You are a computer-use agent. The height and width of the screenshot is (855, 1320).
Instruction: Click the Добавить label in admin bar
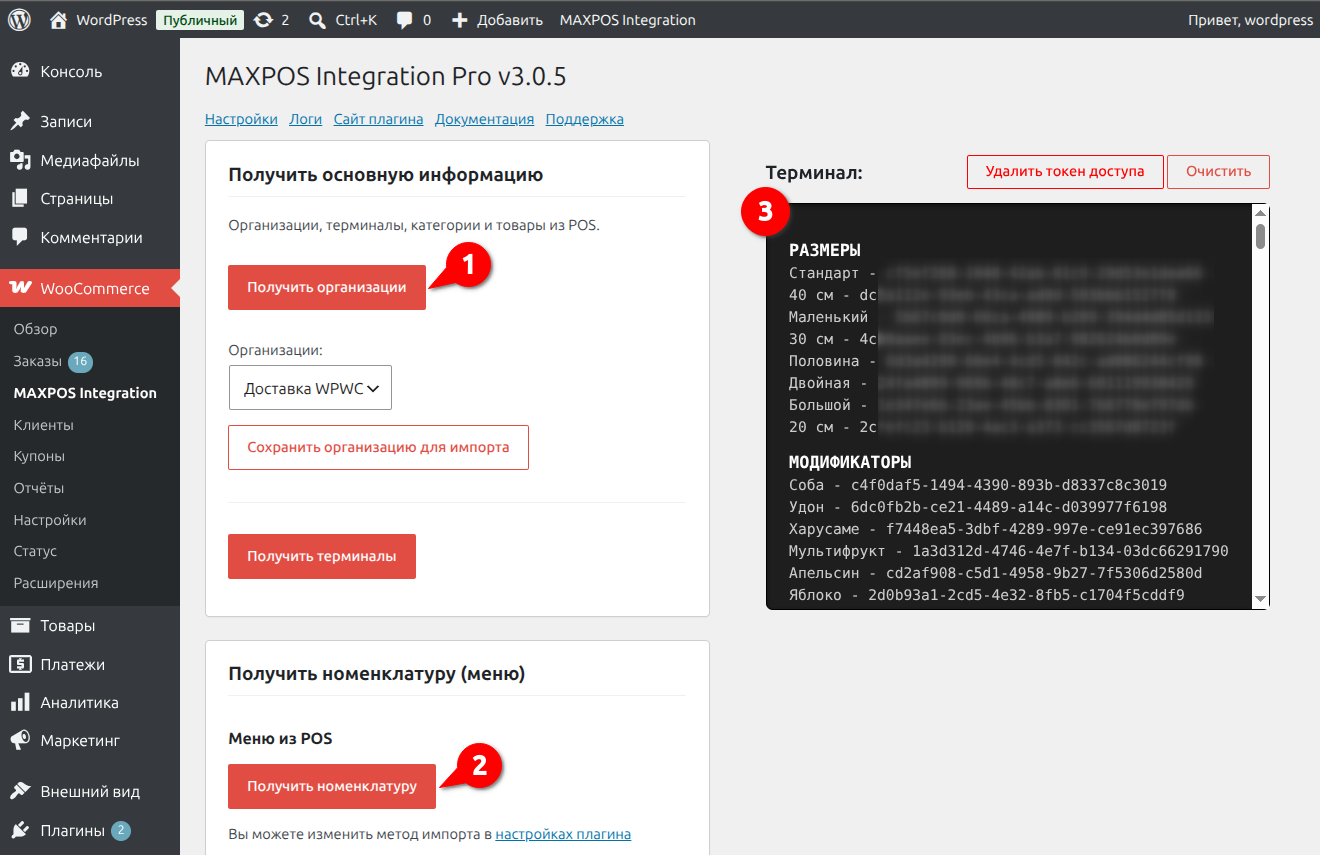tap(510, 20)
